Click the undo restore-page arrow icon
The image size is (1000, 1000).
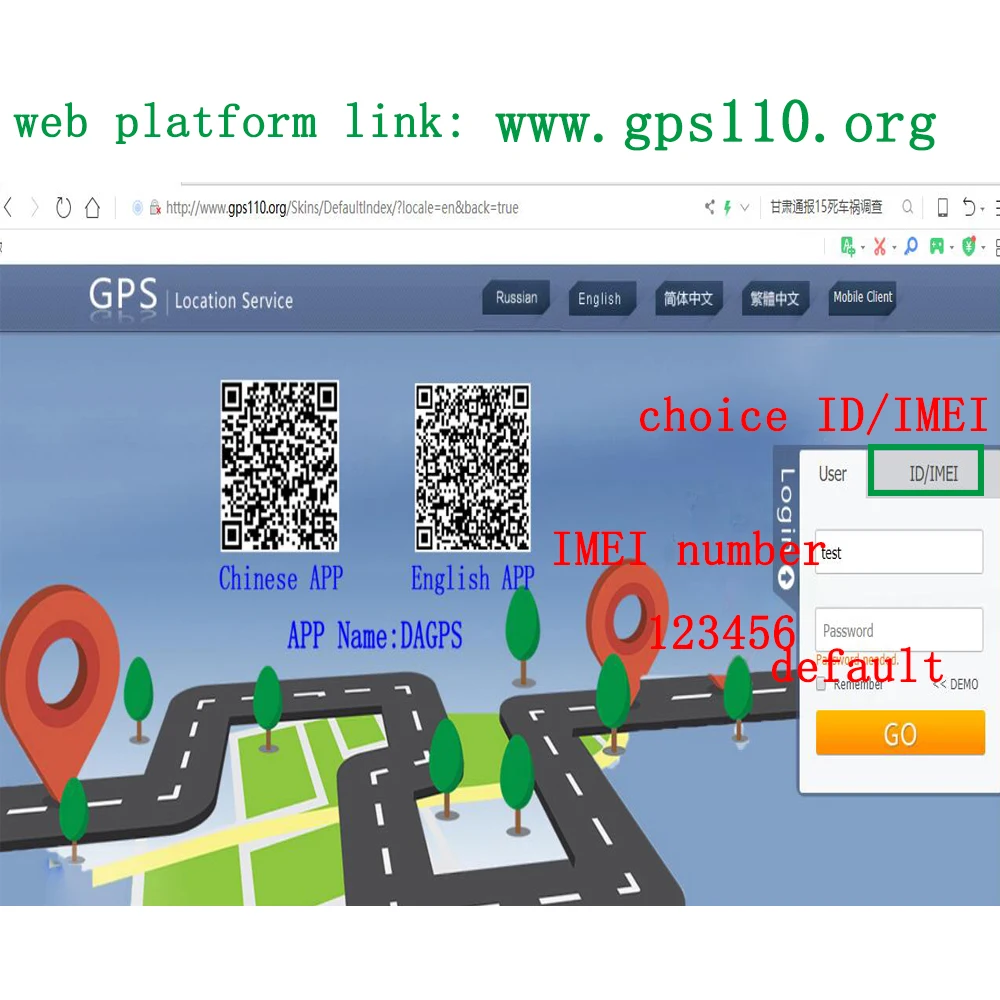coord(969,207)
